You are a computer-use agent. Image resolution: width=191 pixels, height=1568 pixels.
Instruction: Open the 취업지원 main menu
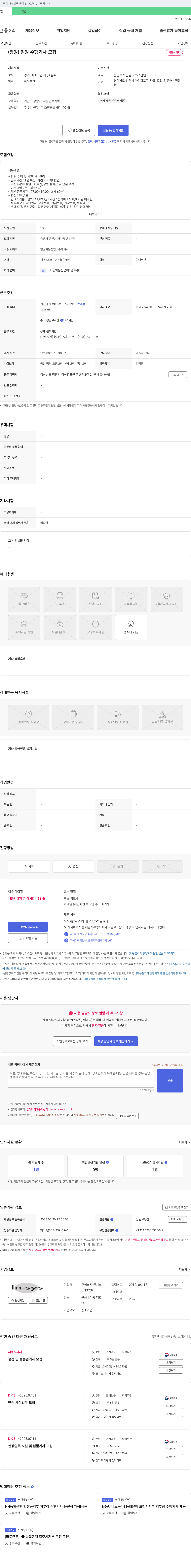pos(63,30)
